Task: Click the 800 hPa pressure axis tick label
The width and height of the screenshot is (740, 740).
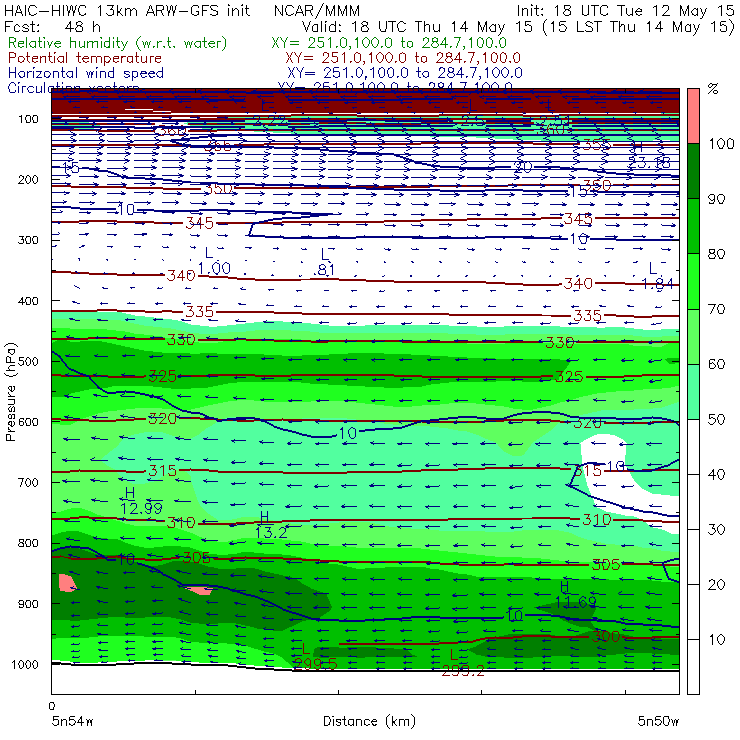Action: click(x=28, y=543)
